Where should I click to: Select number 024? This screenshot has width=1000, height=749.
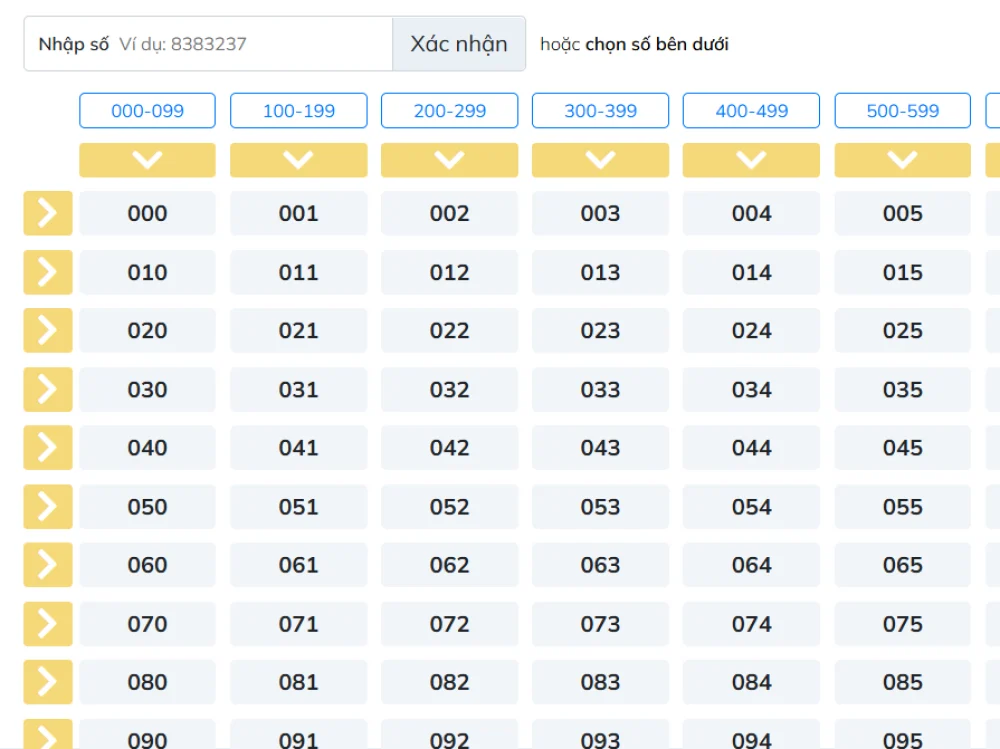(x=751, y=330)
